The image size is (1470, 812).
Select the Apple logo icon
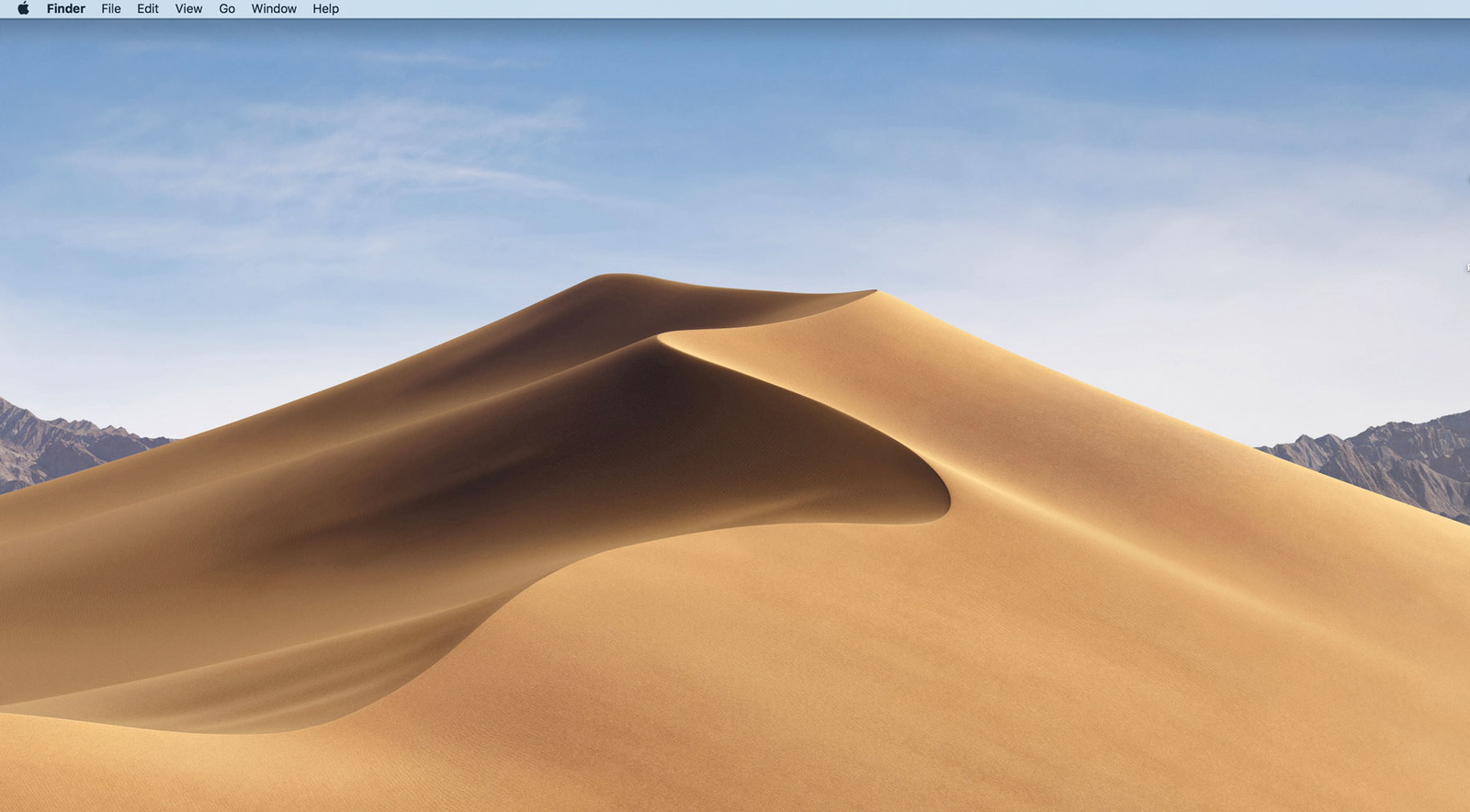pos(23,8)
